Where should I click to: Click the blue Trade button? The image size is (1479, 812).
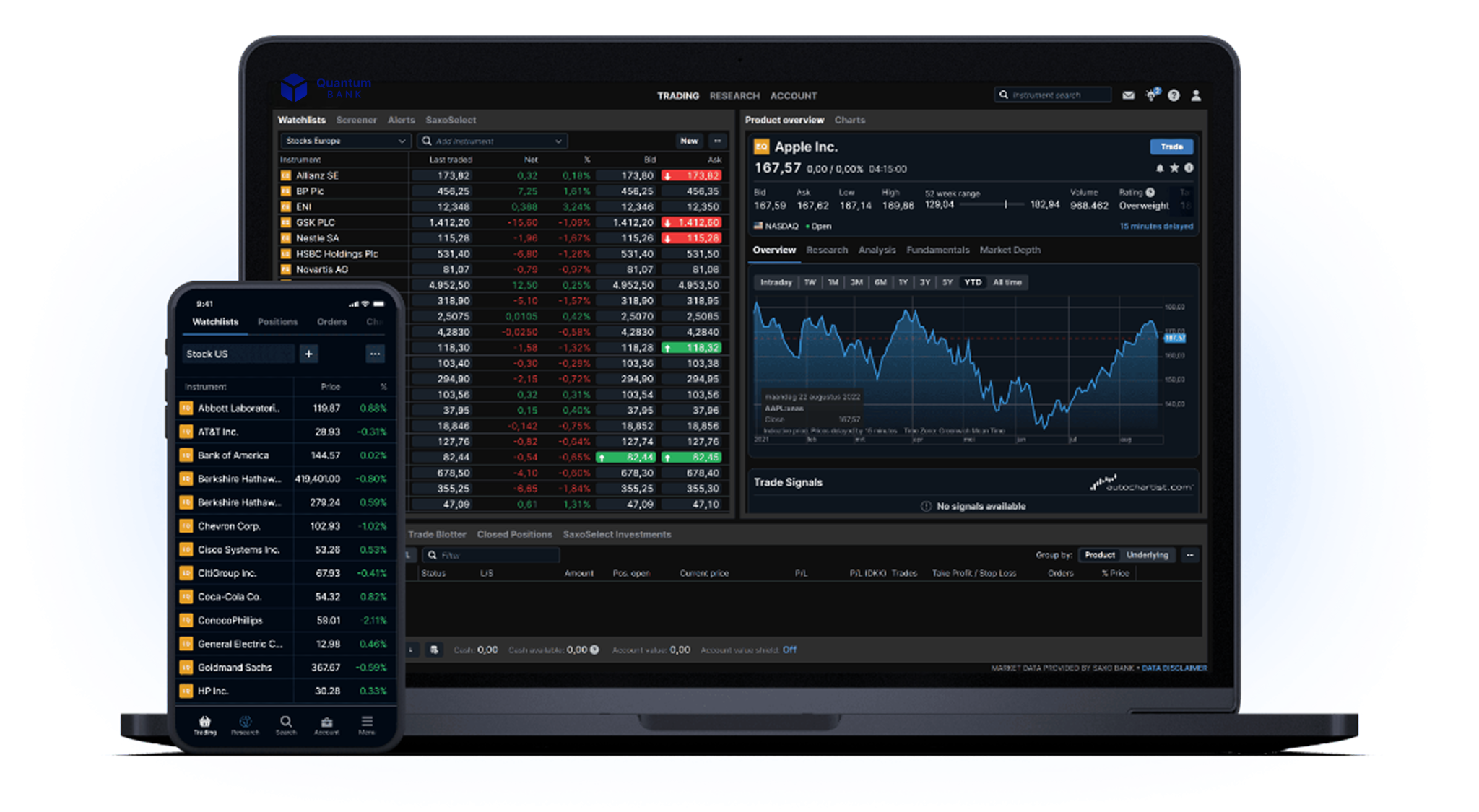[x=1171, y=147]
